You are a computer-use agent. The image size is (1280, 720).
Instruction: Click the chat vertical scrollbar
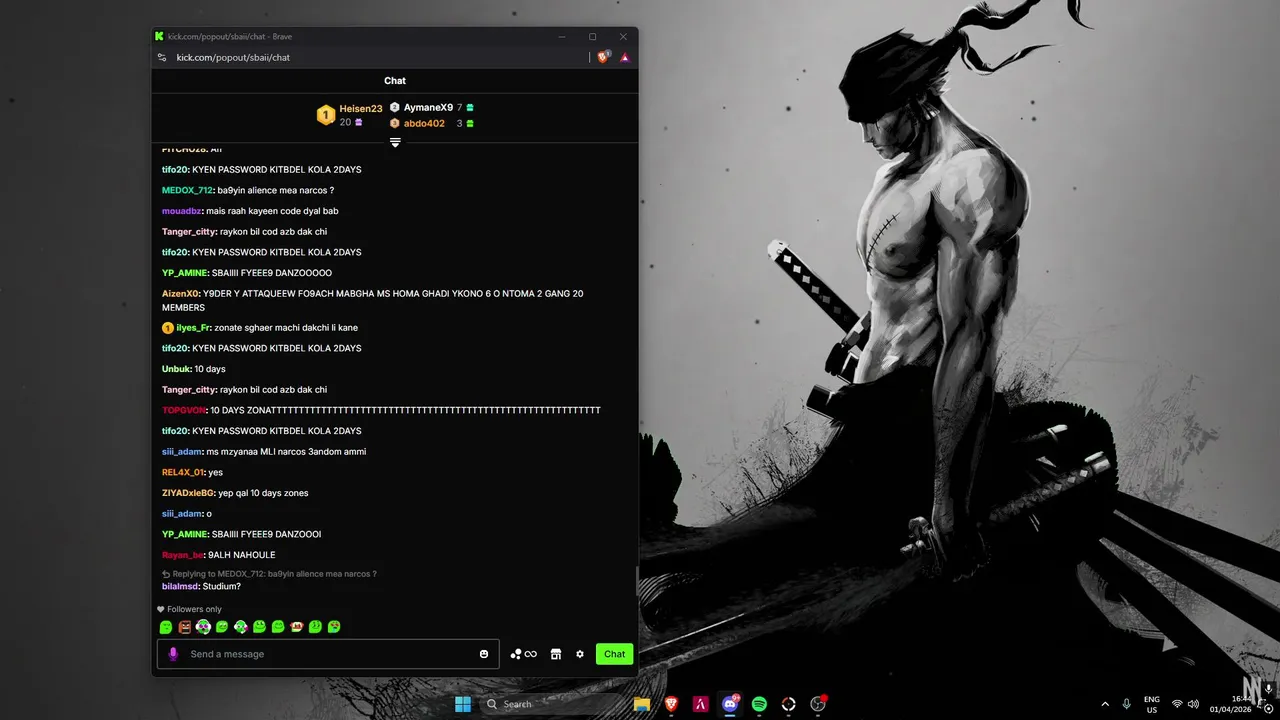(636, 580)
